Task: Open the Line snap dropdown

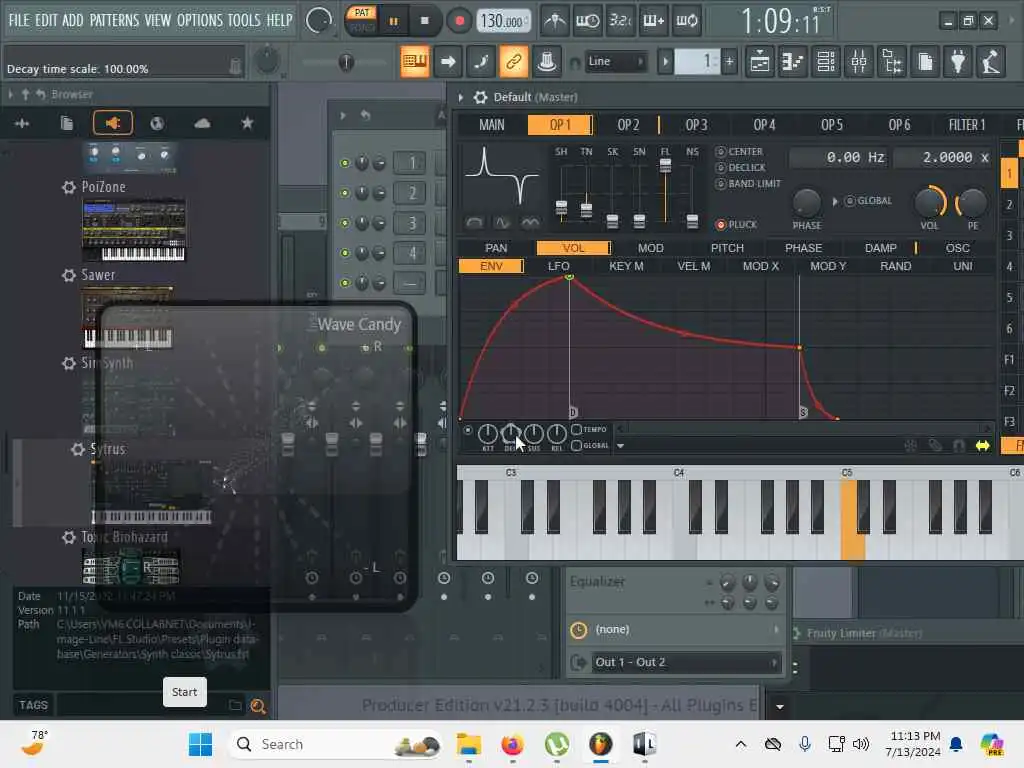Action: pos(615,61)
